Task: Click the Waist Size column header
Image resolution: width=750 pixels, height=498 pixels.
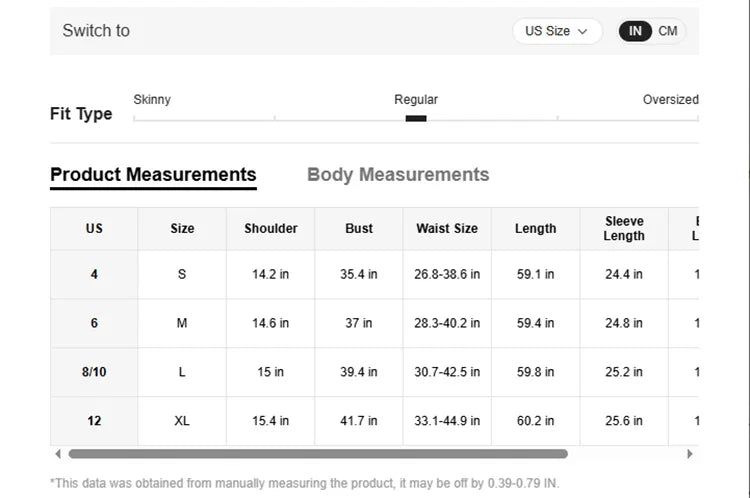Action: (447, 229)
